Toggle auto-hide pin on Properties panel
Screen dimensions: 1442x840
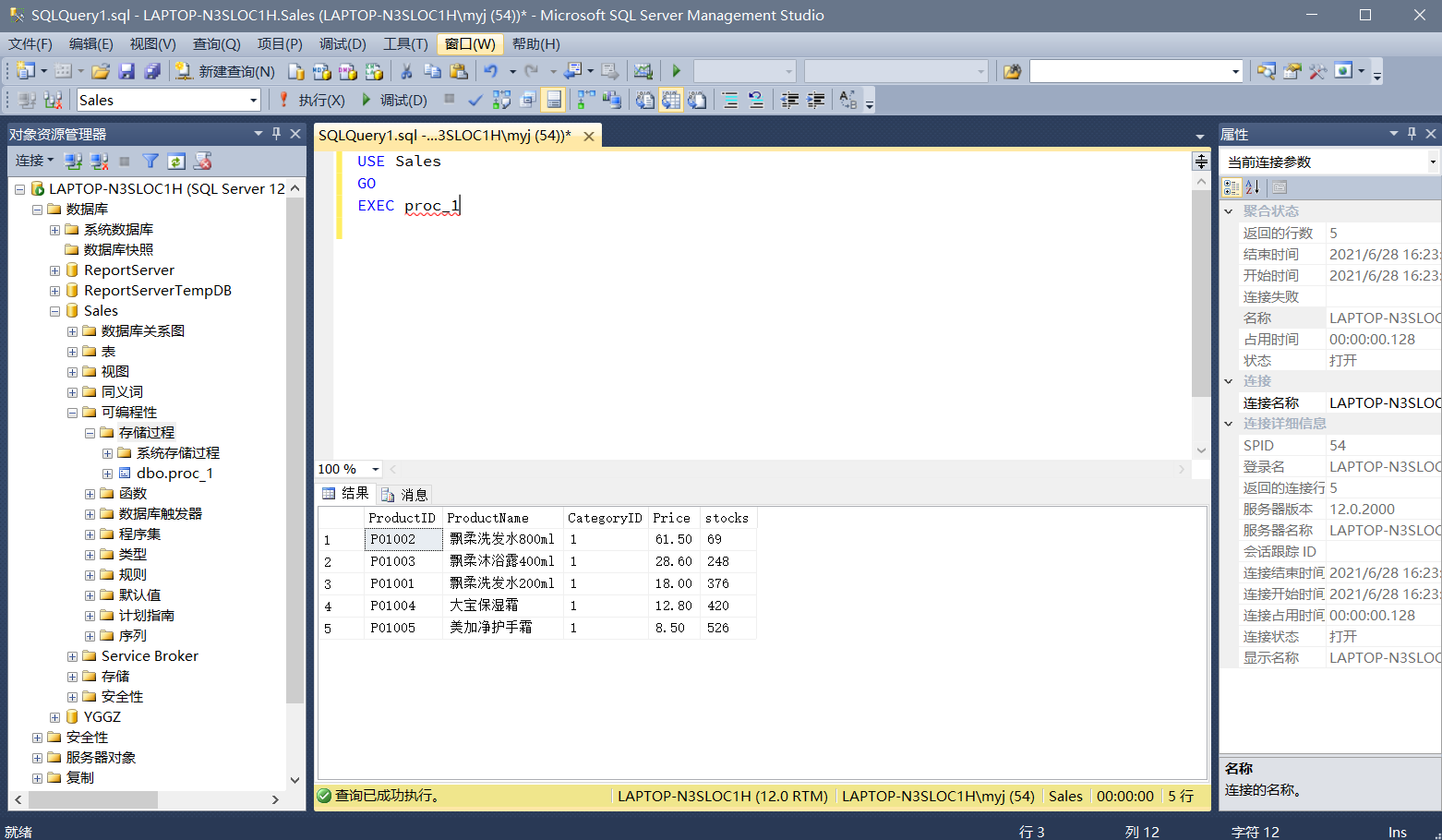pyautogui.click(x=1412, y=134)
